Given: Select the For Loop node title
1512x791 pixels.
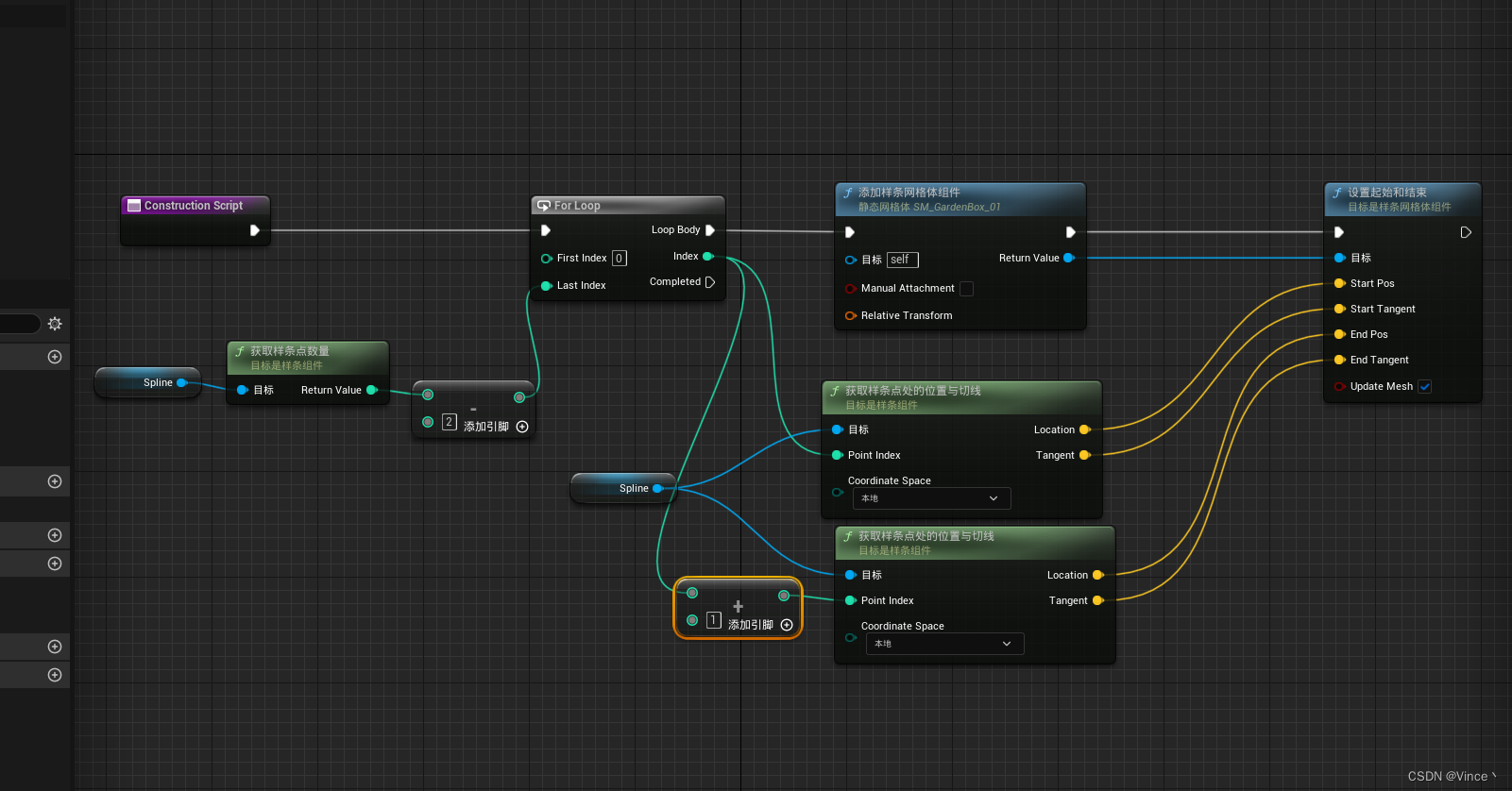Looking at the screenshot, I should [577, 206].
